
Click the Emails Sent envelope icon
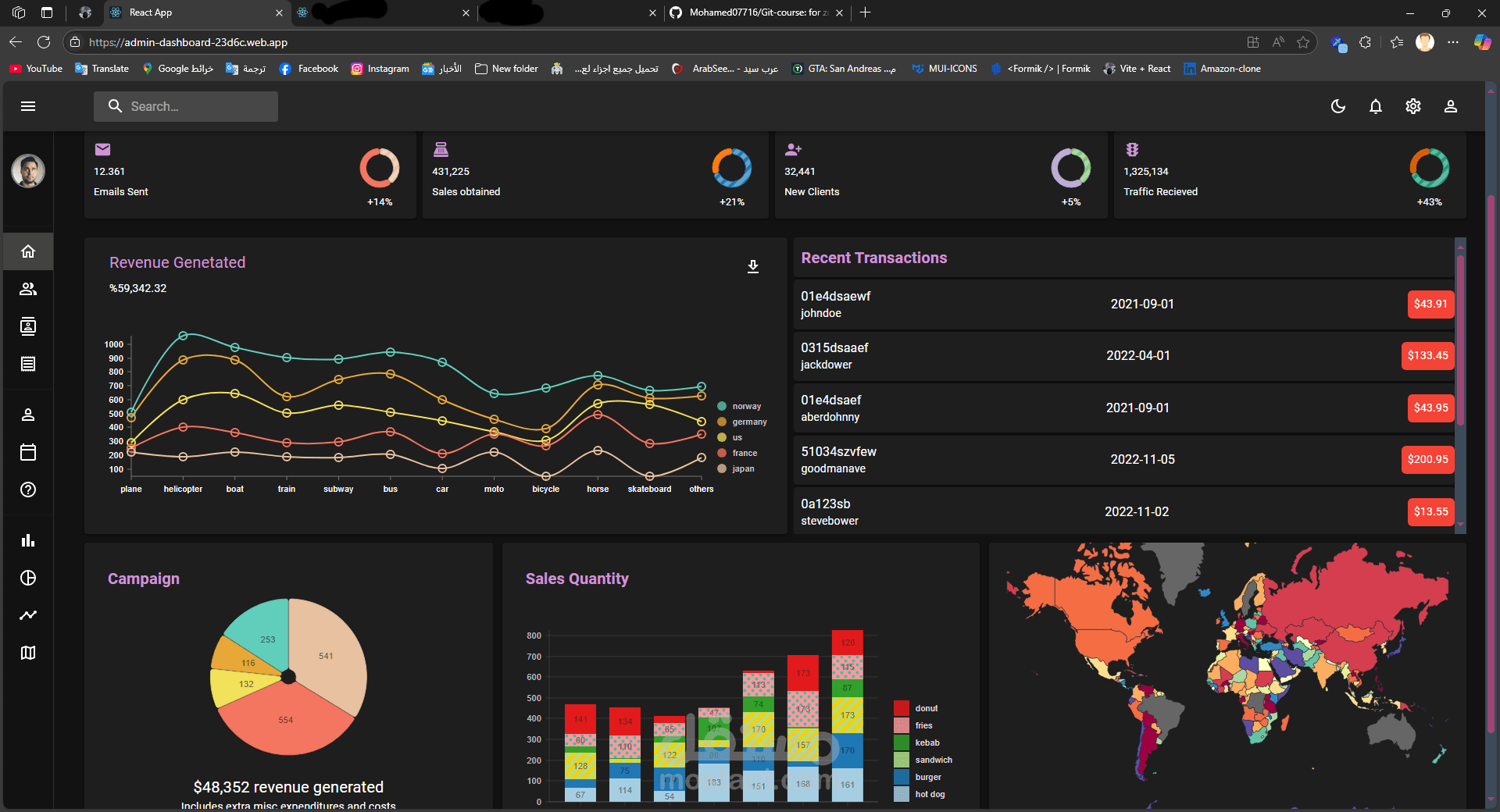pyautogui.click(x=102, y=149)
